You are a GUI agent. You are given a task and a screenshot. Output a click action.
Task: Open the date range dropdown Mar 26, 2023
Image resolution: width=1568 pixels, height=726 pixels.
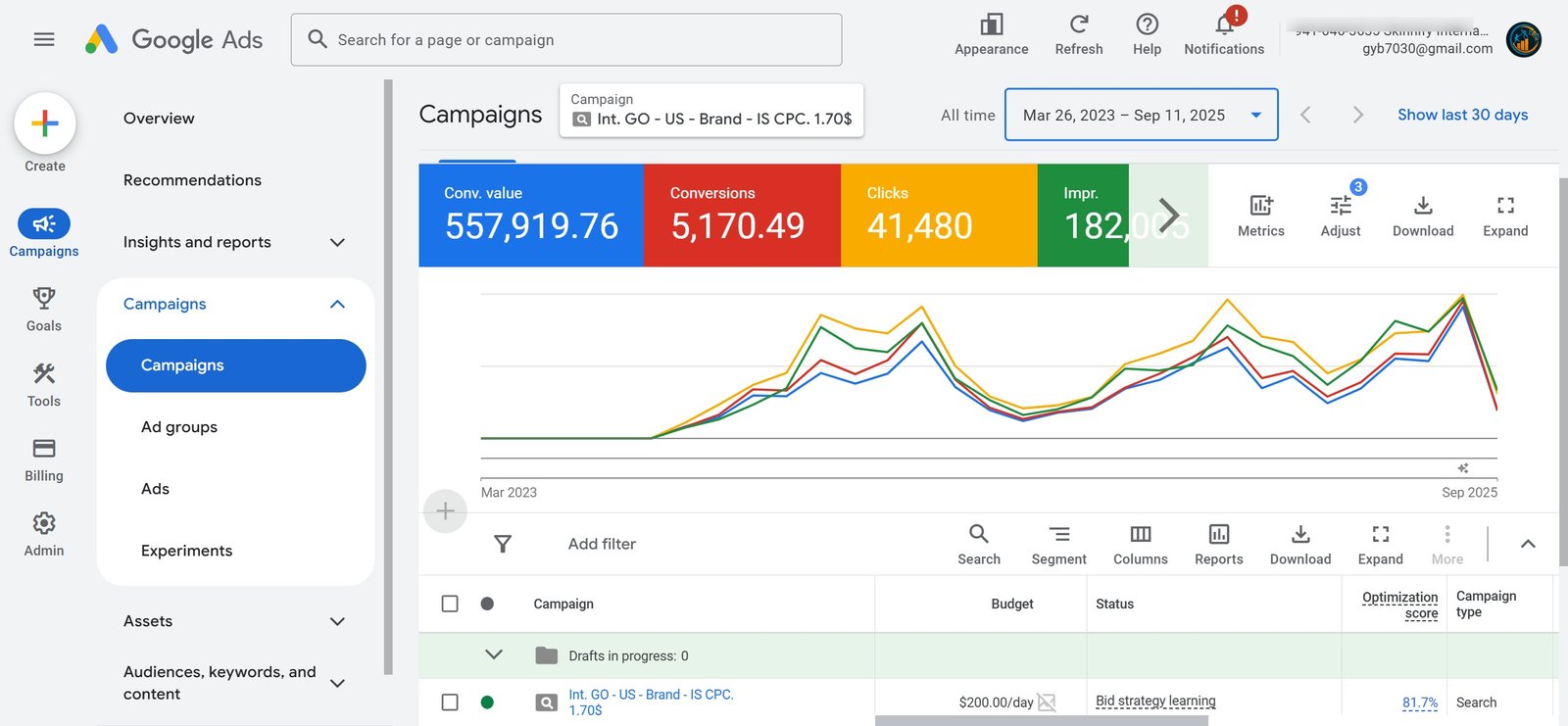[1141, 115]
